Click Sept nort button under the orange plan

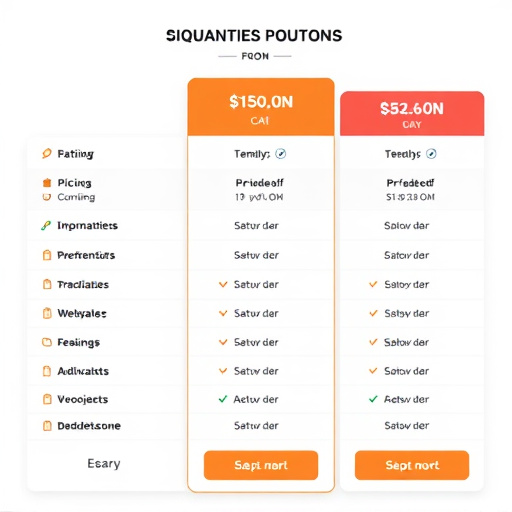coord(261,465)
